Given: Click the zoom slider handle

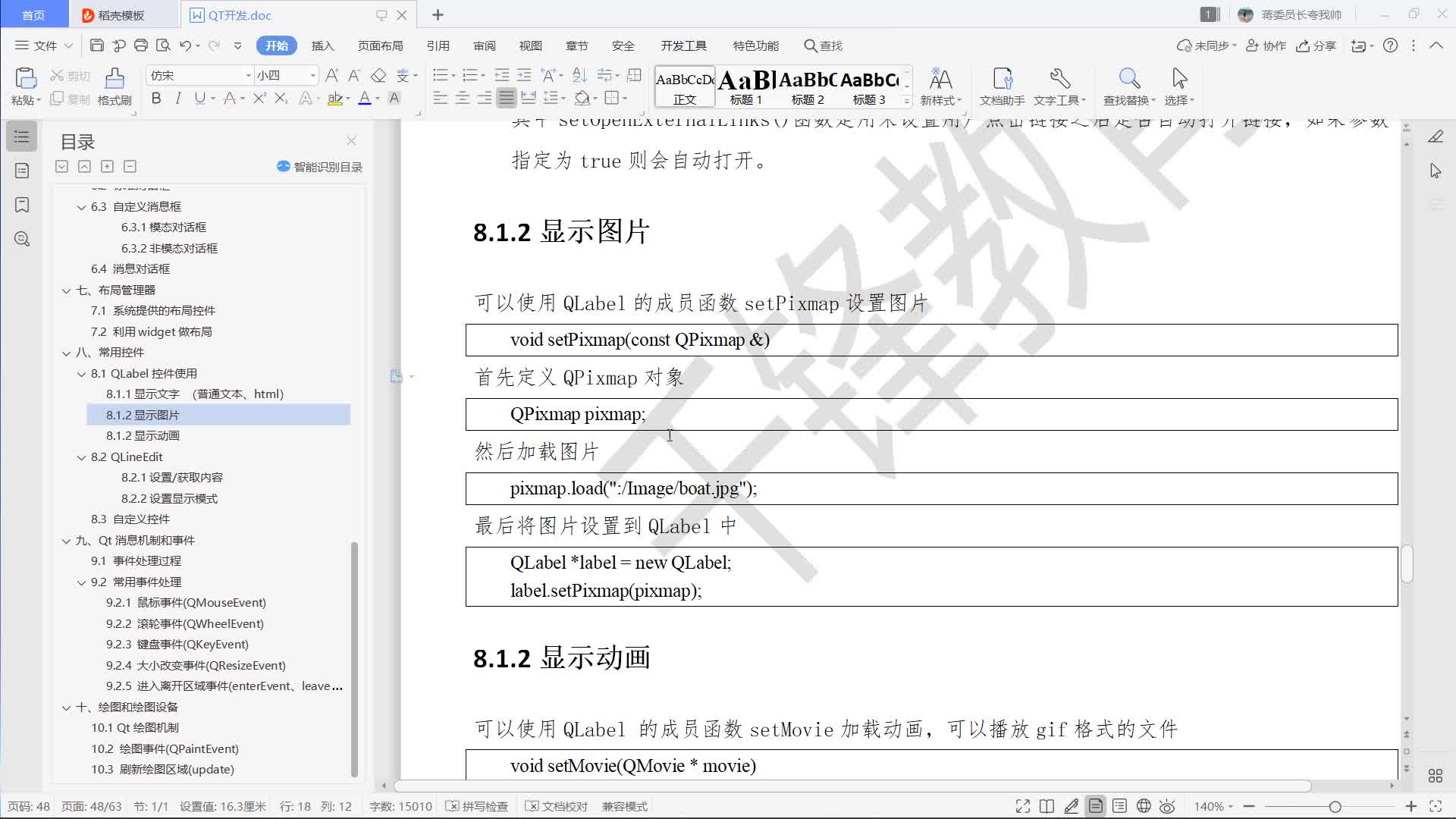Looking at the screenshot, I should coord(1335,806).
